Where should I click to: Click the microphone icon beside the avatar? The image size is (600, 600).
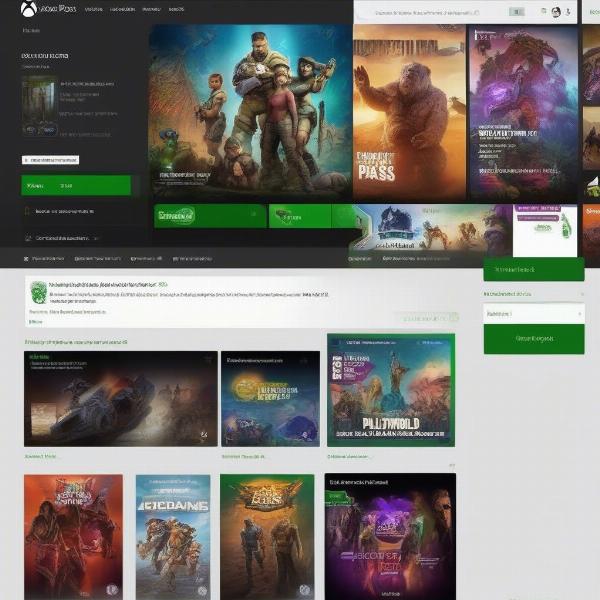tap(568, 12)
